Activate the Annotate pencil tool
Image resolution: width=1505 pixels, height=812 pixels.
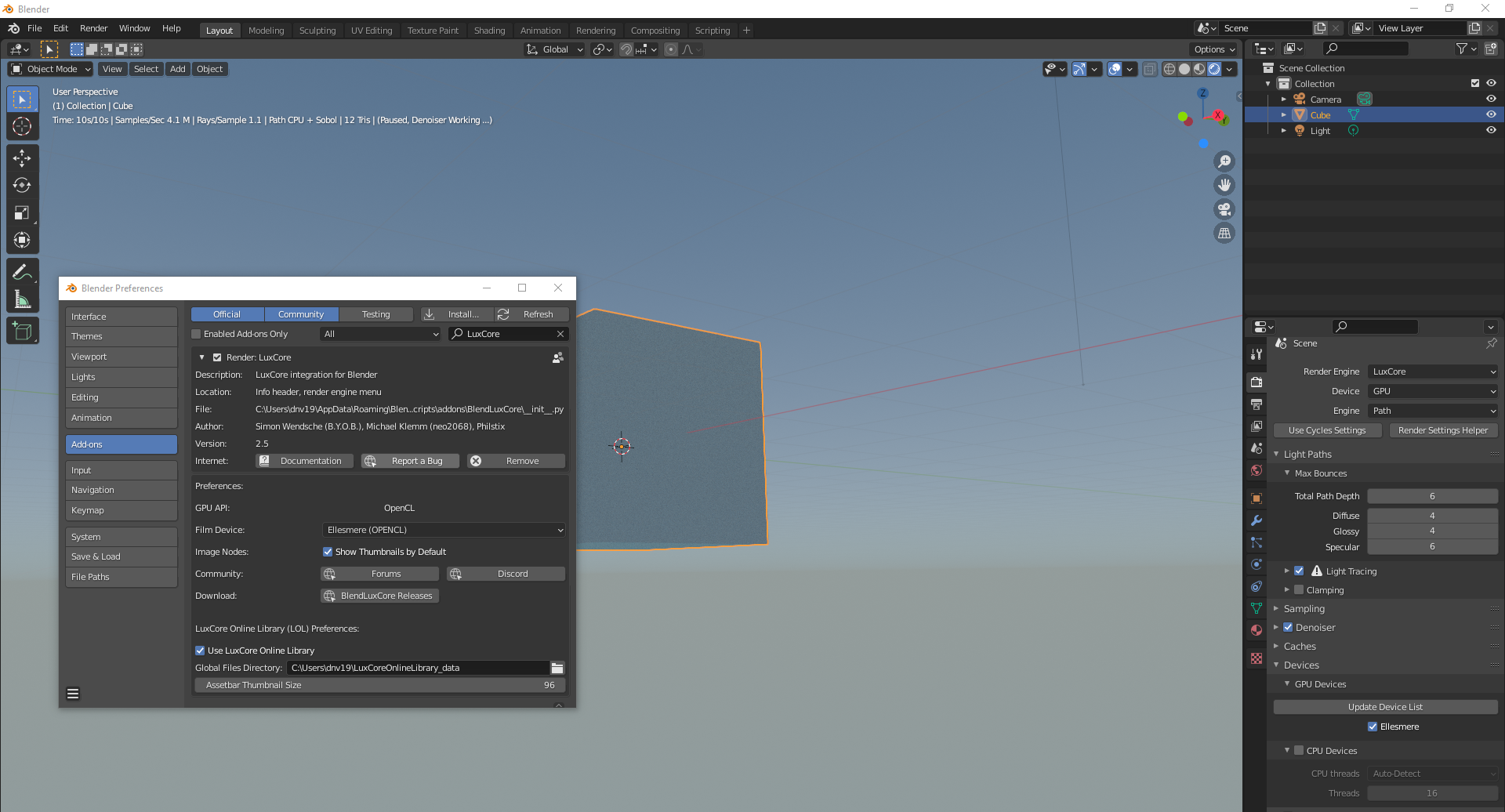22,272
